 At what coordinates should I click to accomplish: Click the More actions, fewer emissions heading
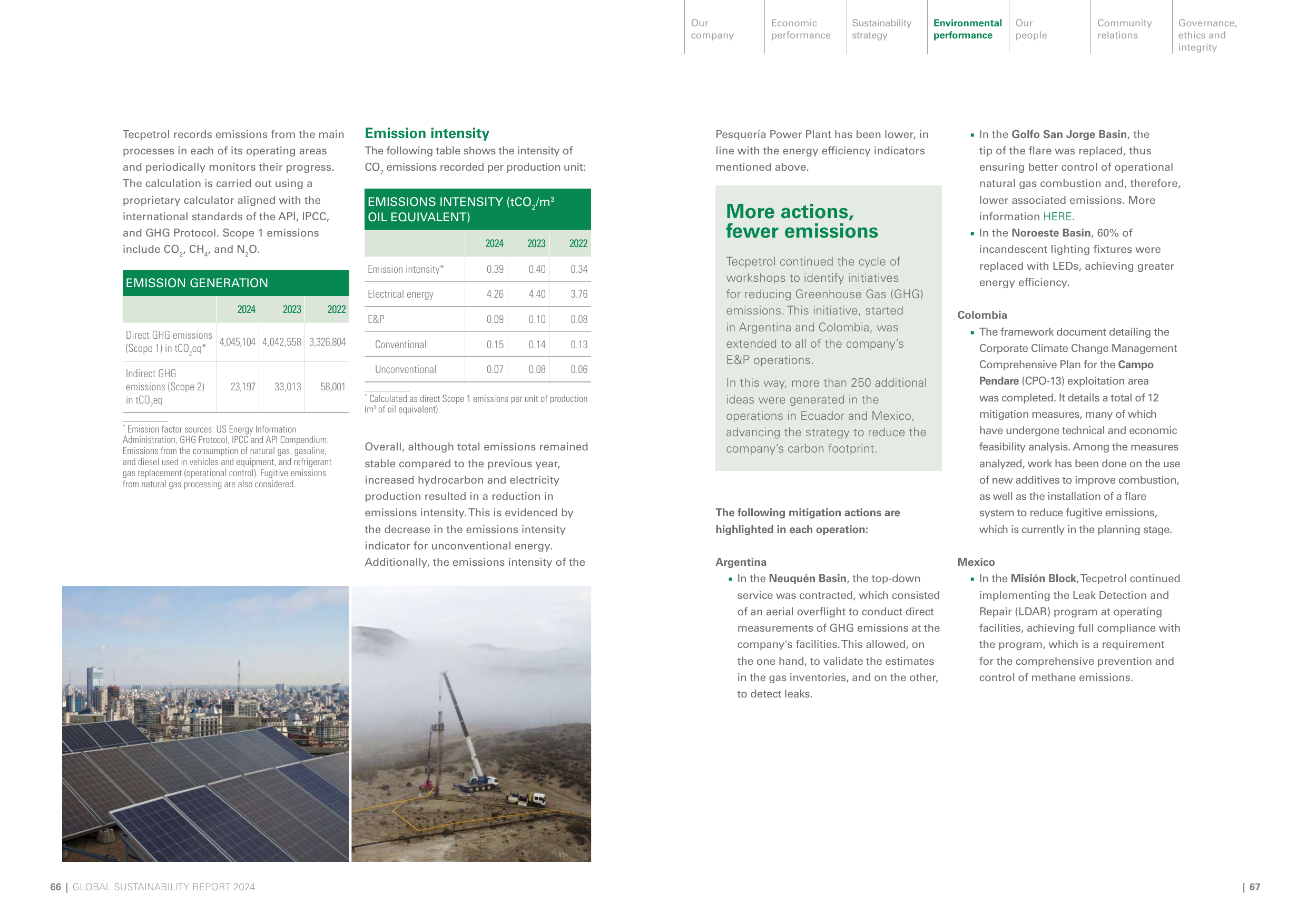click(x=801, y=221)
